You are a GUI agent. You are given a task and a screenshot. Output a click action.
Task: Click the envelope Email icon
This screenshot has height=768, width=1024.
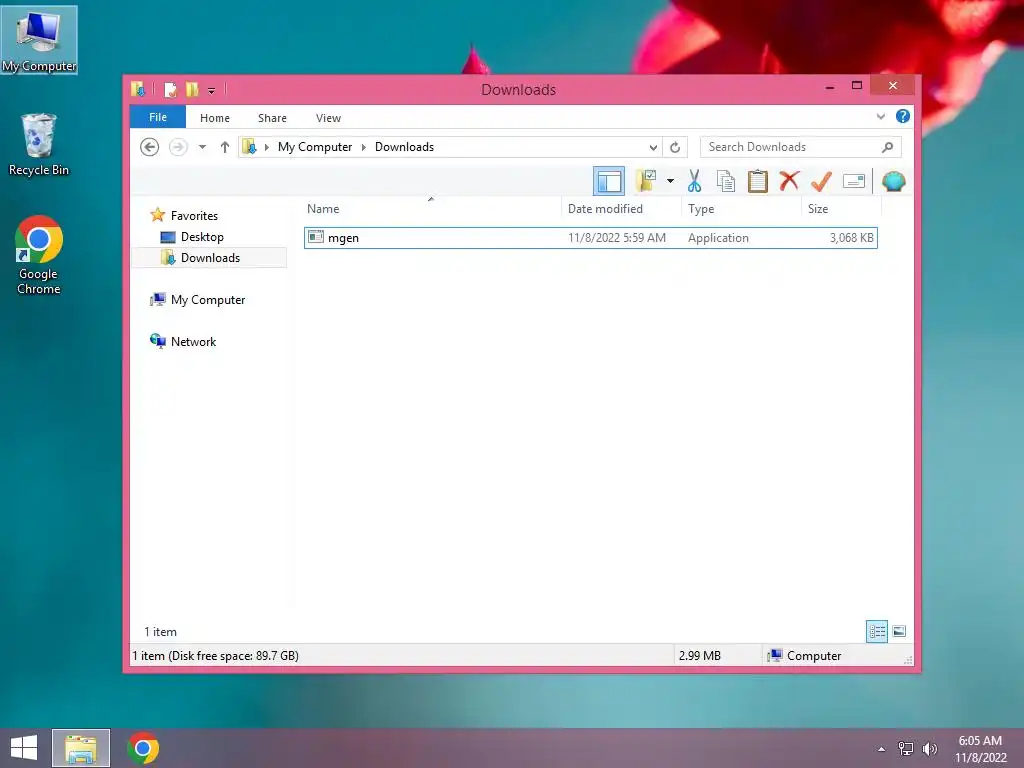click(x=854, y=181)
